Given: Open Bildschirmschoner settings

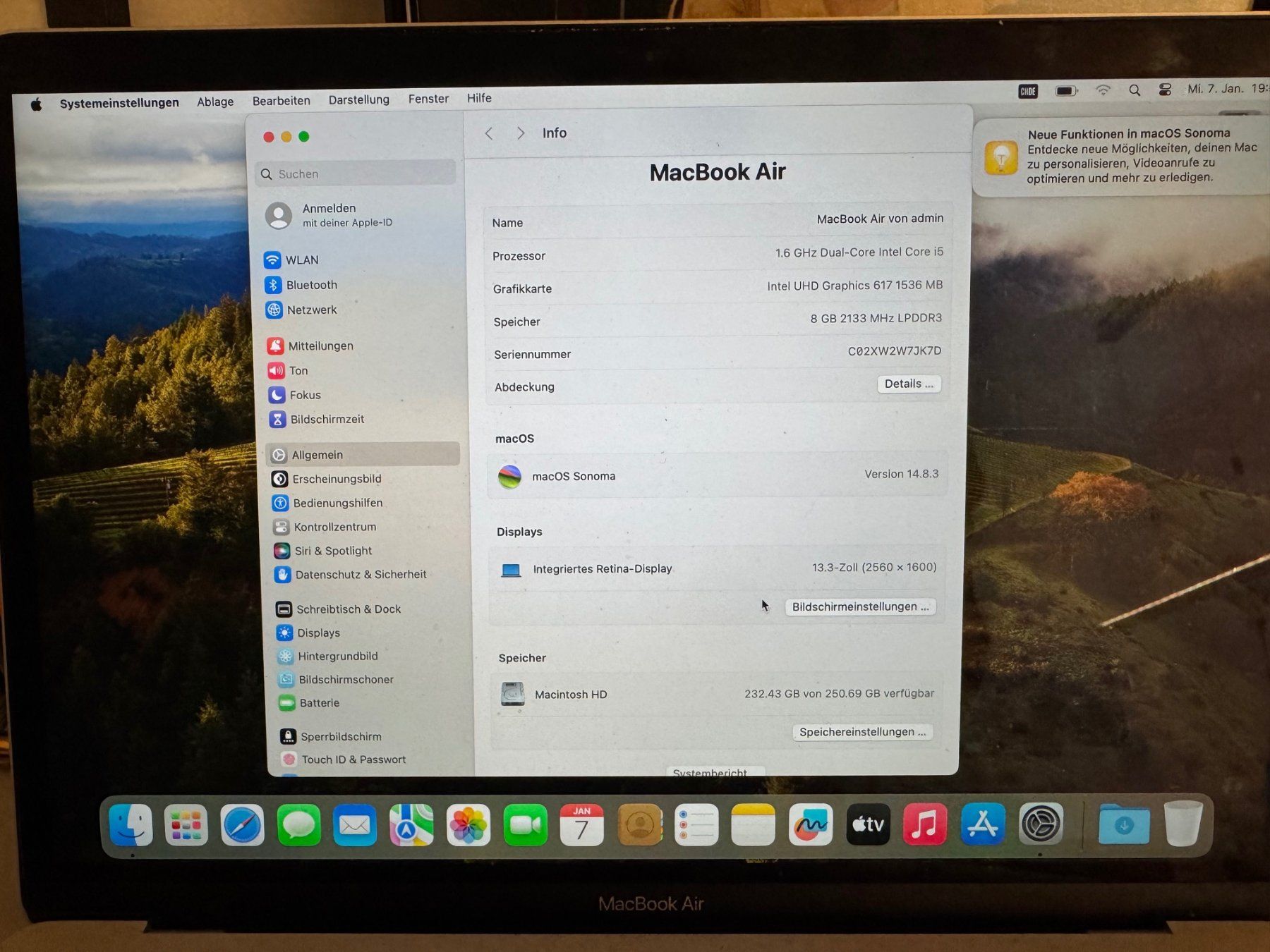Looking at the screenshot, I should coord(336,679).
